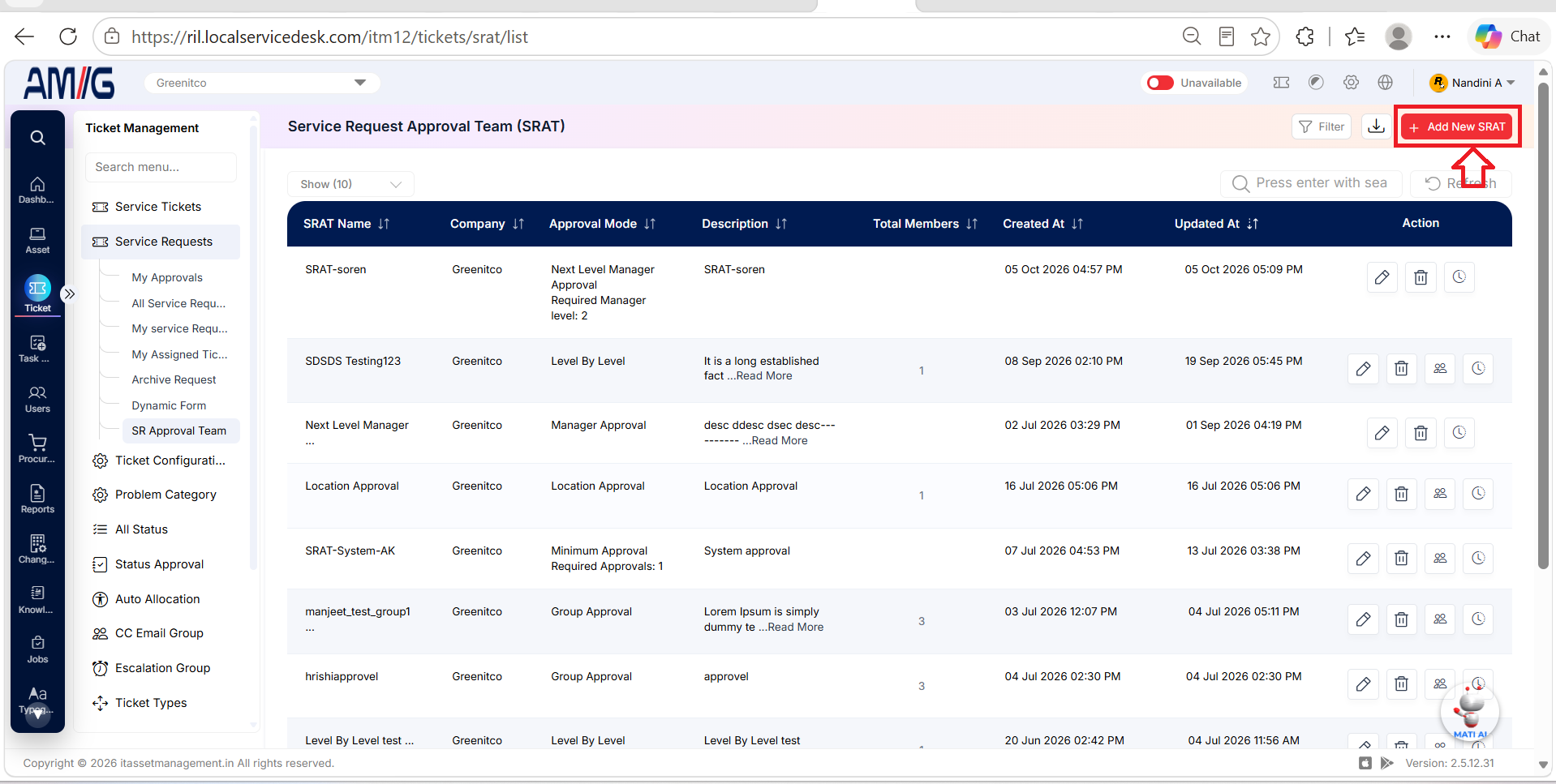Open the settings gear in header
1556x784 pixels.
(1351, 83)
